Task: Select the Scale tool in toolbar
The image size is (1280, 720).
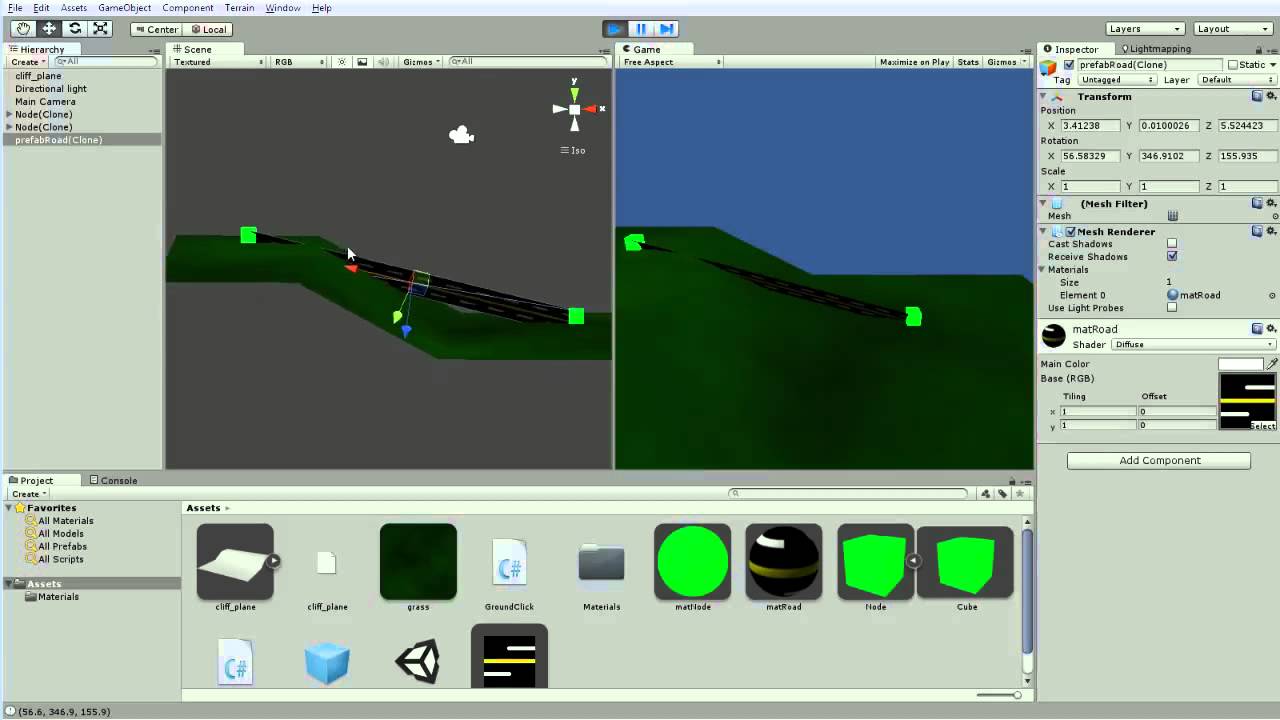Action: click(x=100, y=29)
